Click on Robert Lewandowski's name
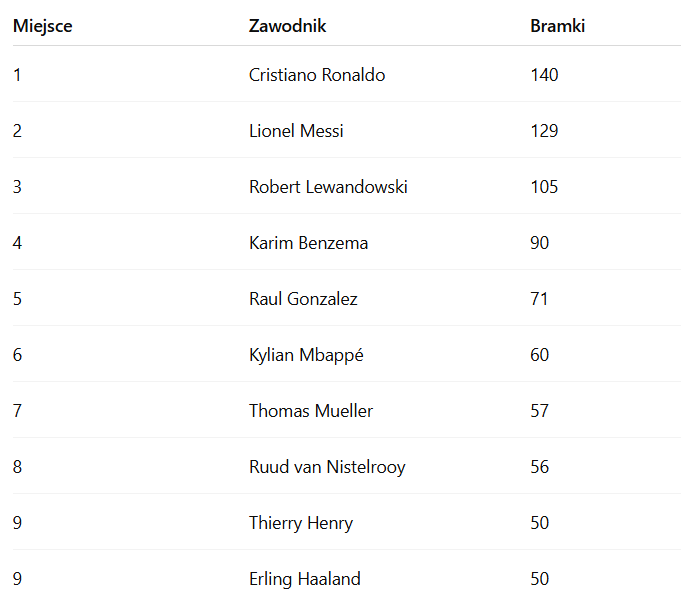Screen dimensions: 681x607 (328, 187)
